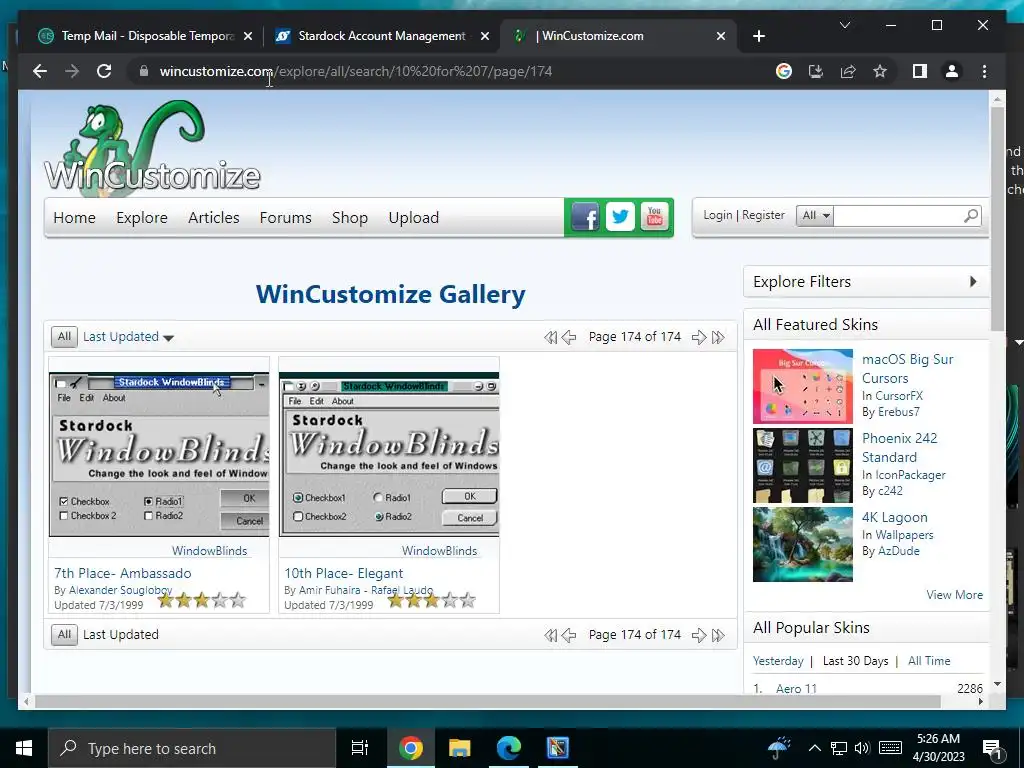The width and height of the screenshot is (1024, 768).
Task: Open the YouTube social icon
Action: [654, 217]
